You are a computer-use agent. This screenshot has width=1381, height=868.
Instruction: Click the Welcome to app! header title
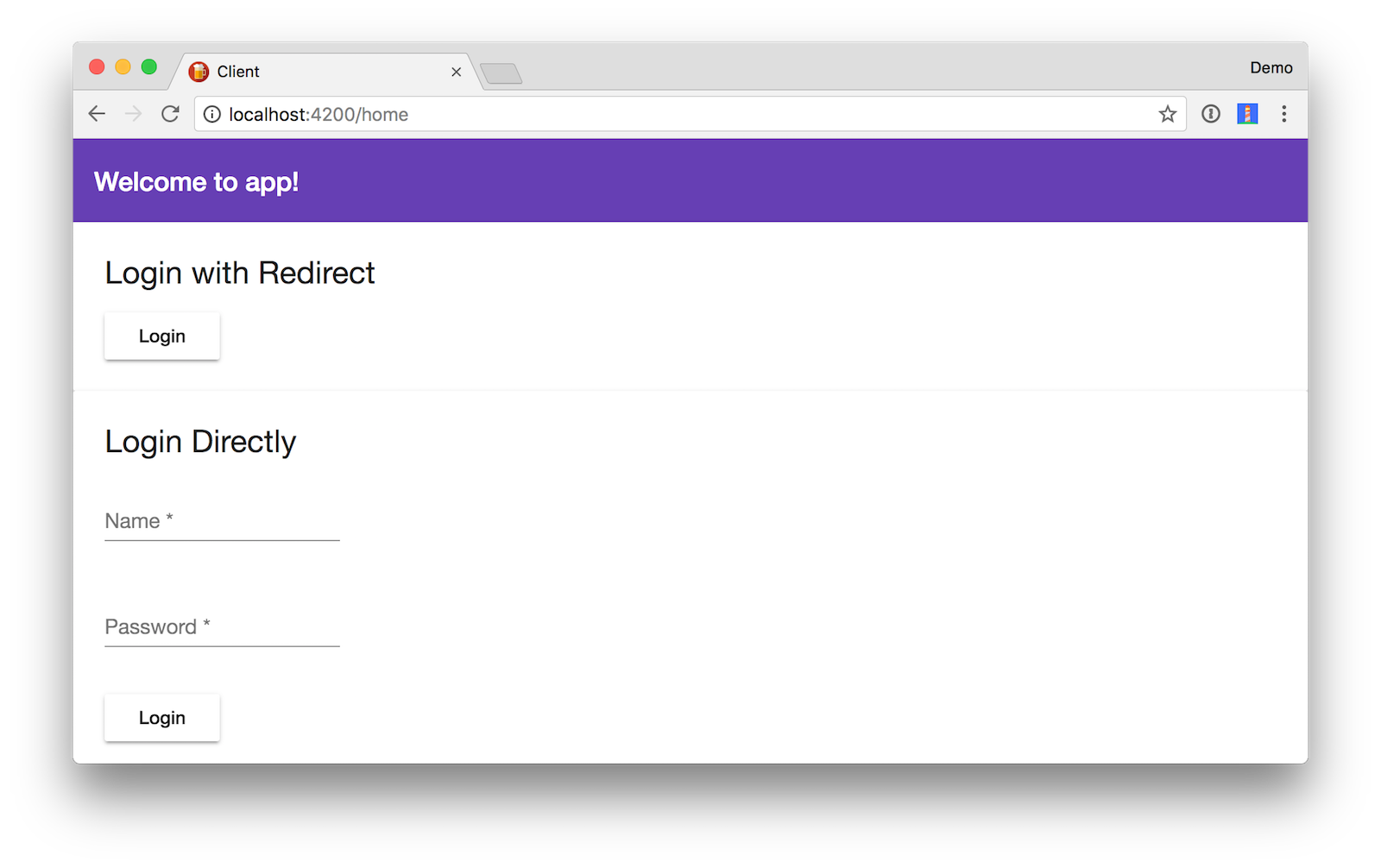pyautogui.click(x=197, y=182)
